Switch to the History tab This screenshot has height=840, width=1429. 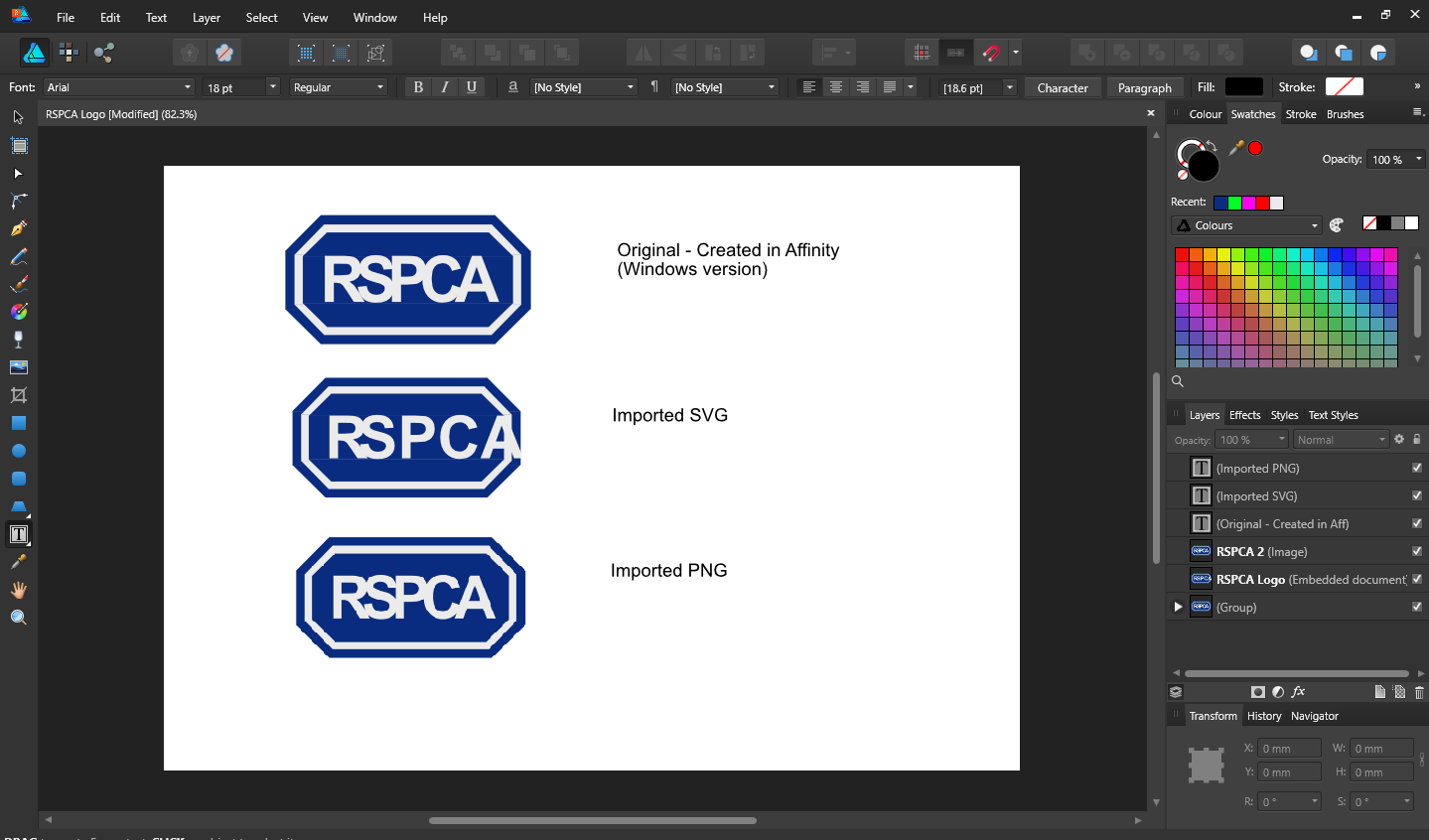[1264, 716]
